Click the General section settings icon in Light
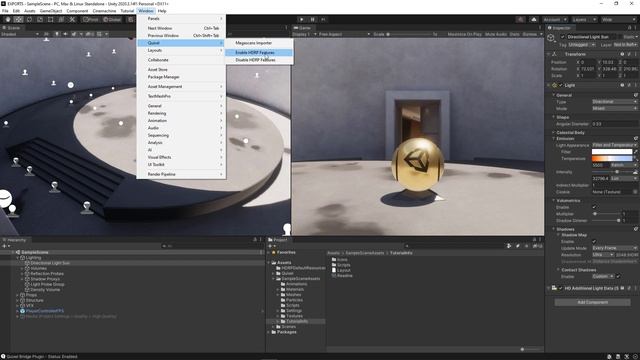The height and width of the screenshot is (360, 640). (x=636, y=95)
